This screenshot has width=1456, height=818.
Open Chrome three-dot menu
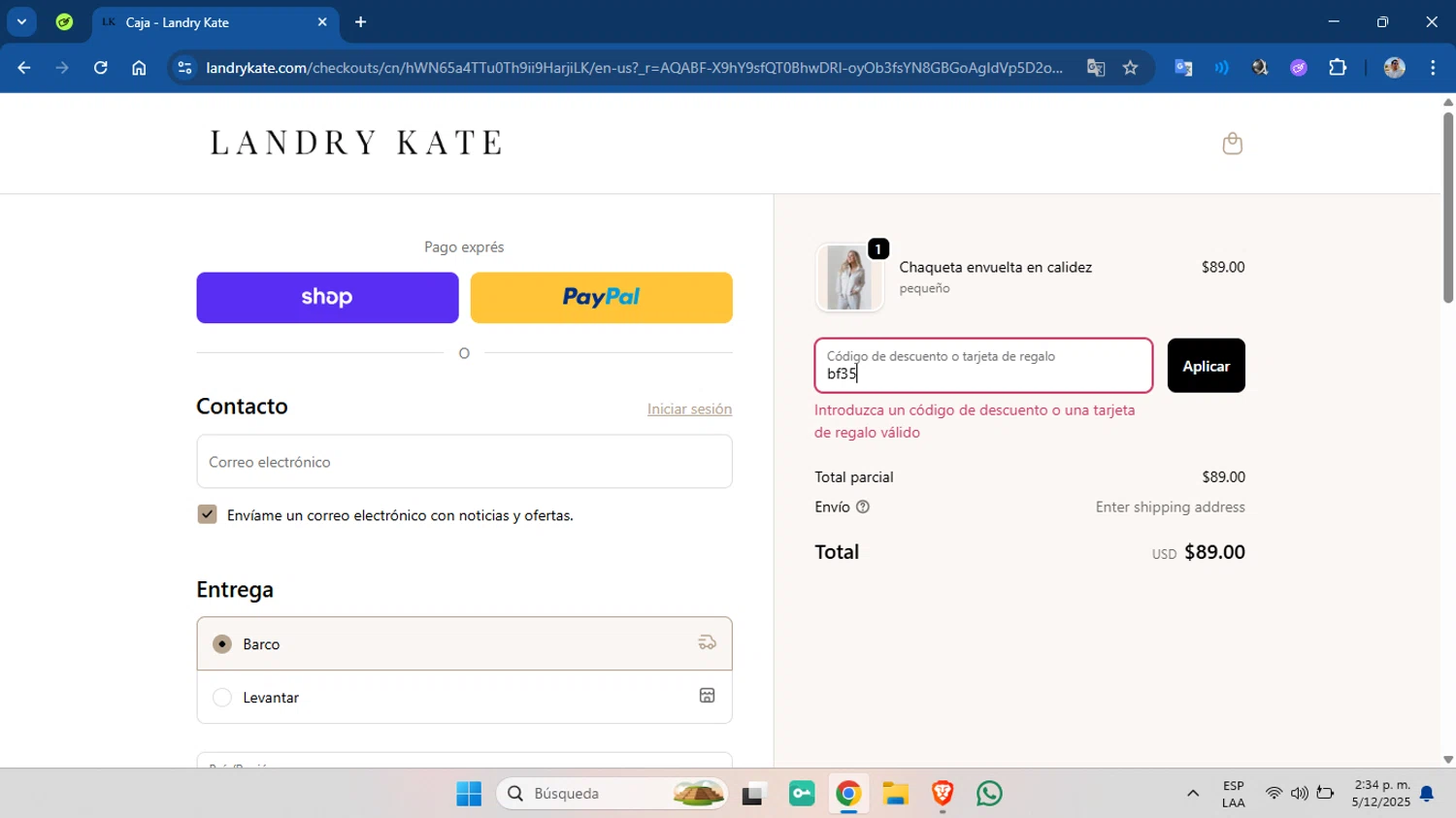coord(1433,68)
